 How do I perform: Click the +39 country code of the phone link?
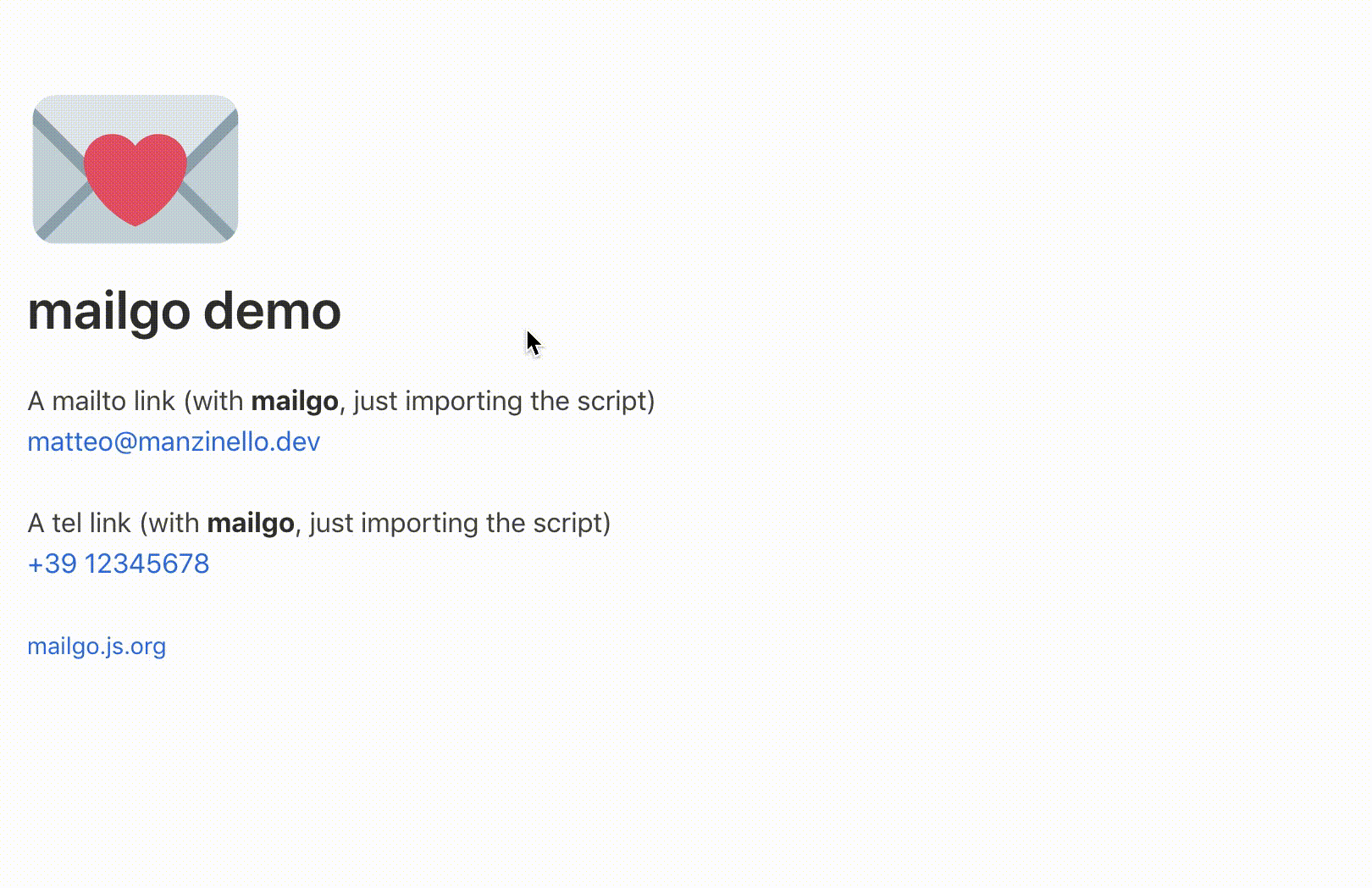point(52,563)
